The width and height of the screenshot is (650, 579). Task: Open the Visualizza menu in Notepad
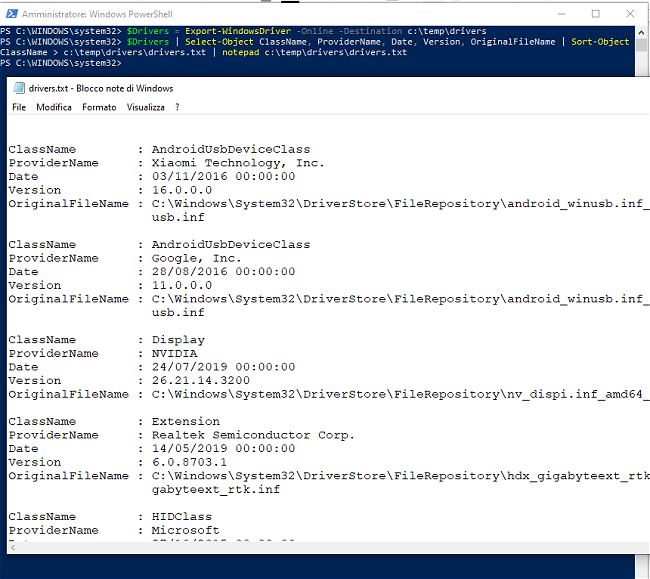[146, 107]
